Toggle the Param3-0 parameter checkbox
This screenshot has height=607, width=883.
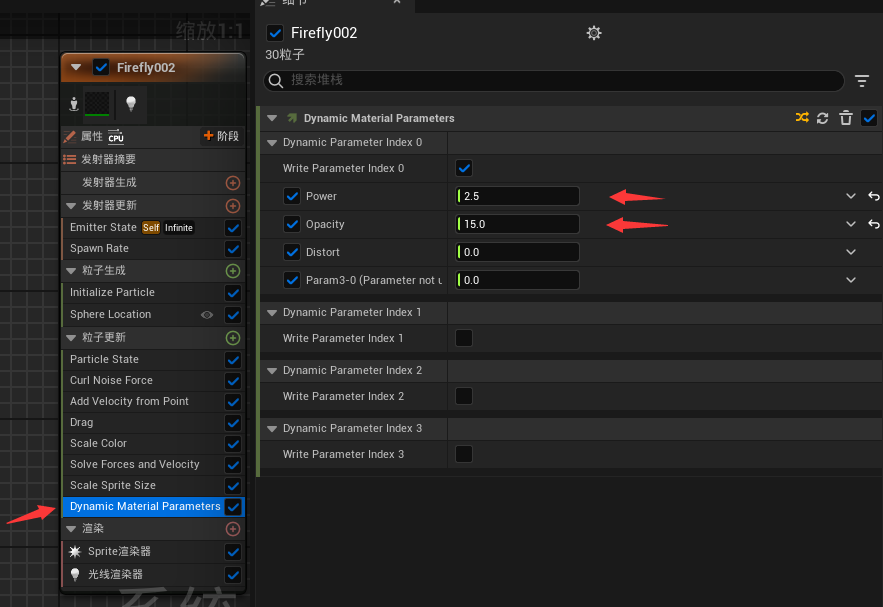[292, 280]
